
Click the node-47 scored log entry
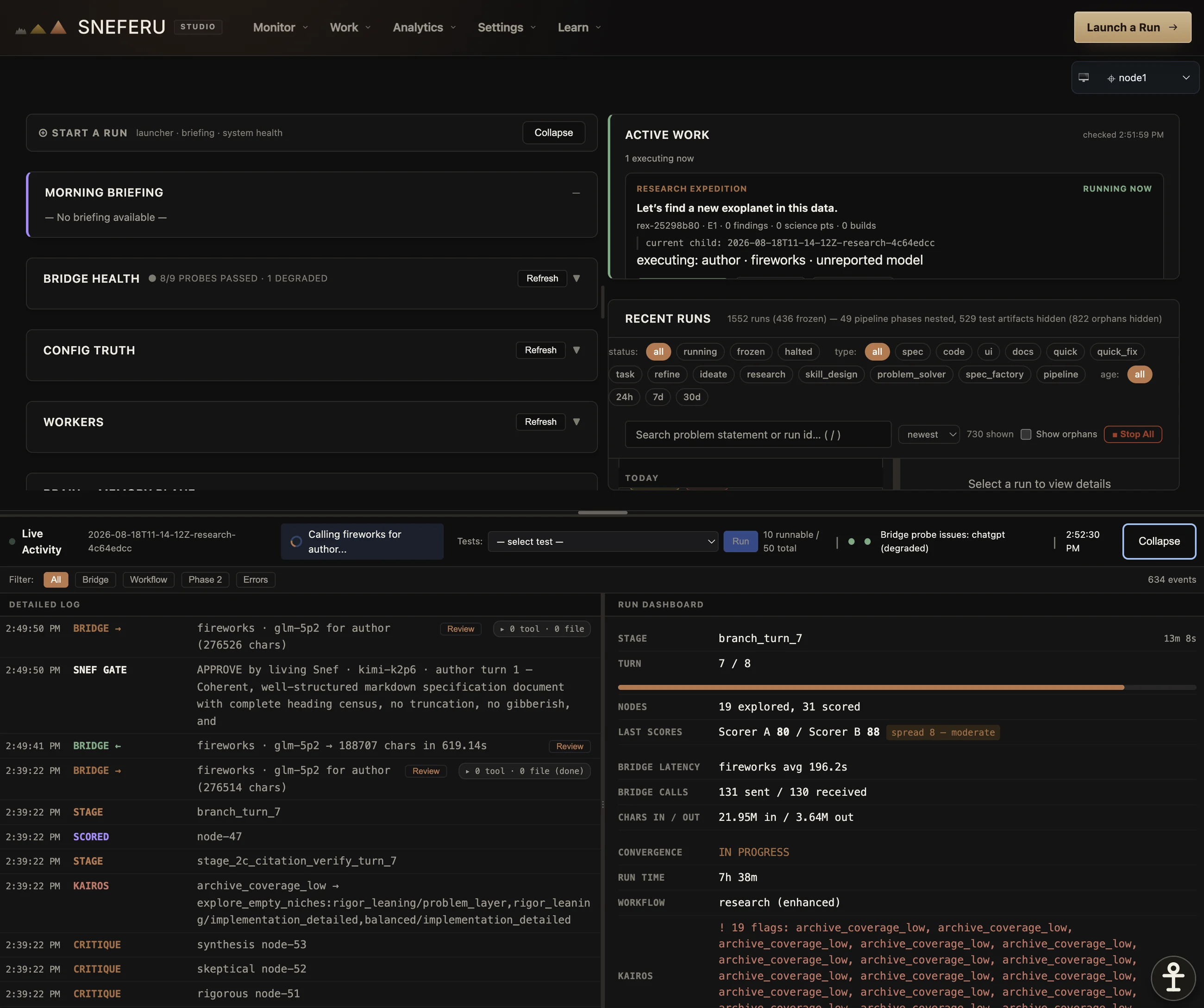300,837
